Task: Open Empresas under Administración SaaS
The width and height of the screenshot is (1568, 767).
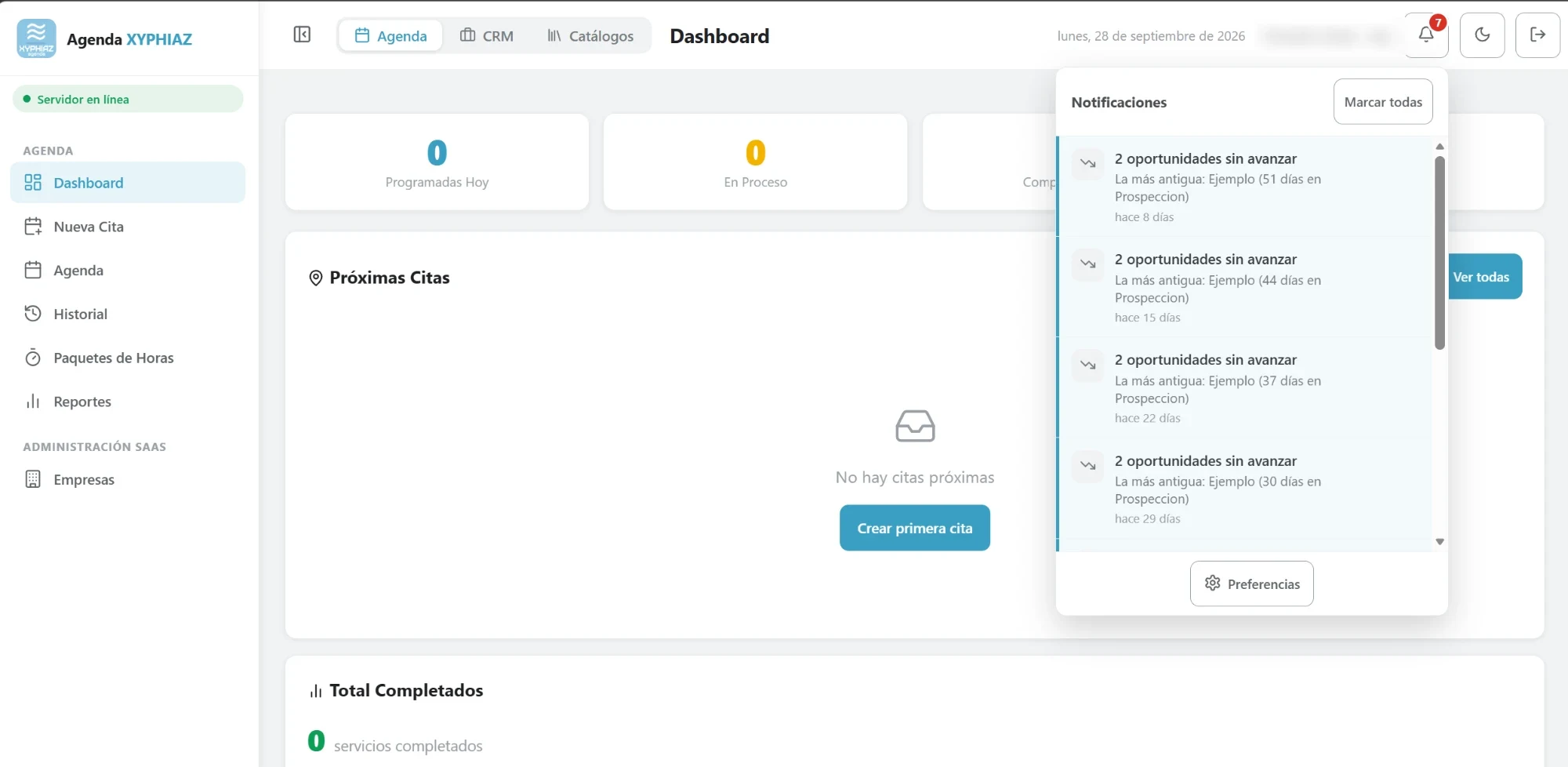Action: click(128, 479)
